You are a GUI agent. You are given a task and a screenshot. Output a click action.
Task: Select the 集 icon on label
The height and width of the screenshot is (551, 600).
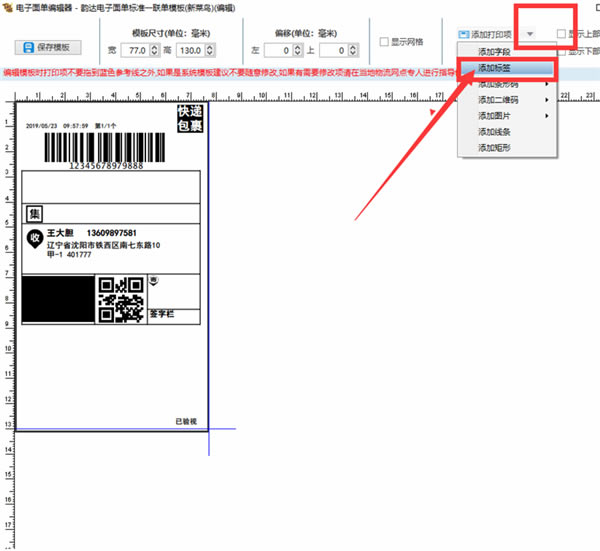tap(34, 214)
